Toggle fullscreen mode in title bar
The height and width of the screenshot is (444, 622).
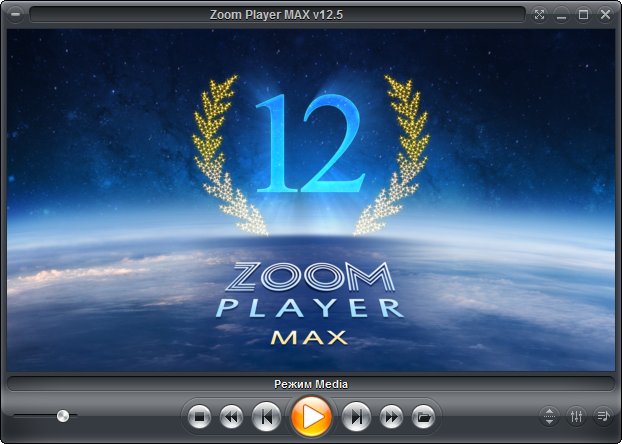(541, 14)
